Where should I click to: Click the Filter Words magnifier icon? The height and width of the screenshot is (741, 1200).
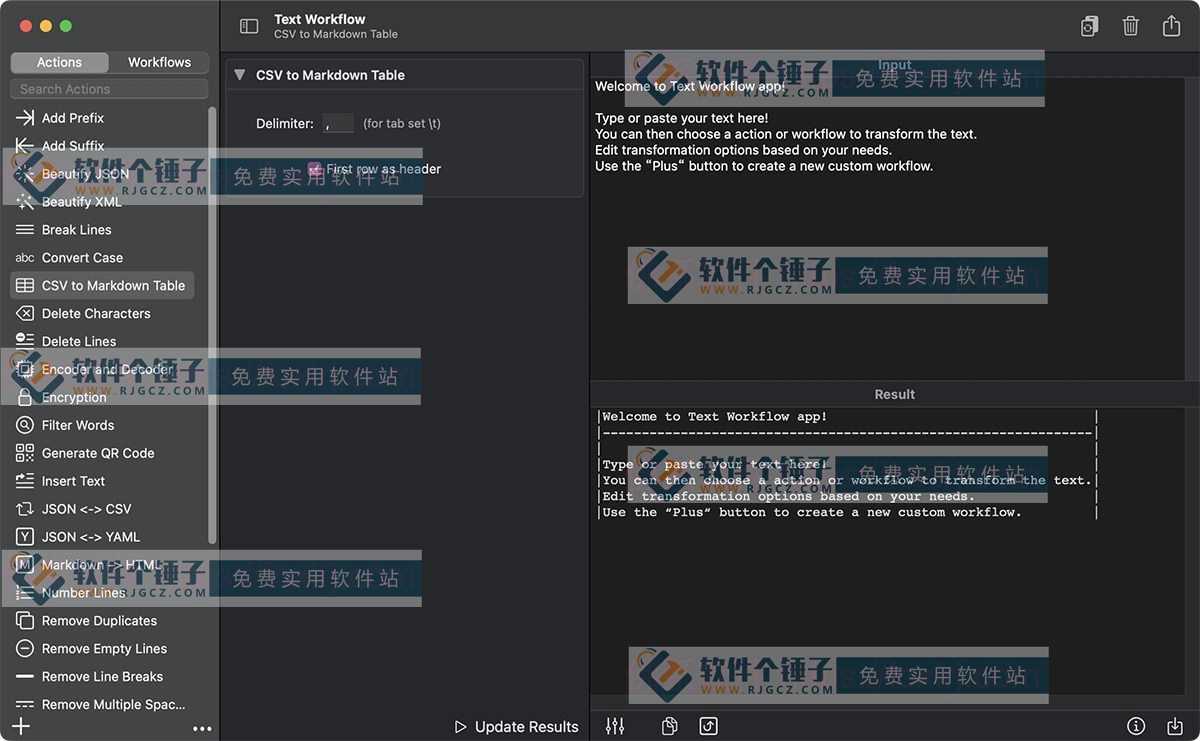[25, 426]
